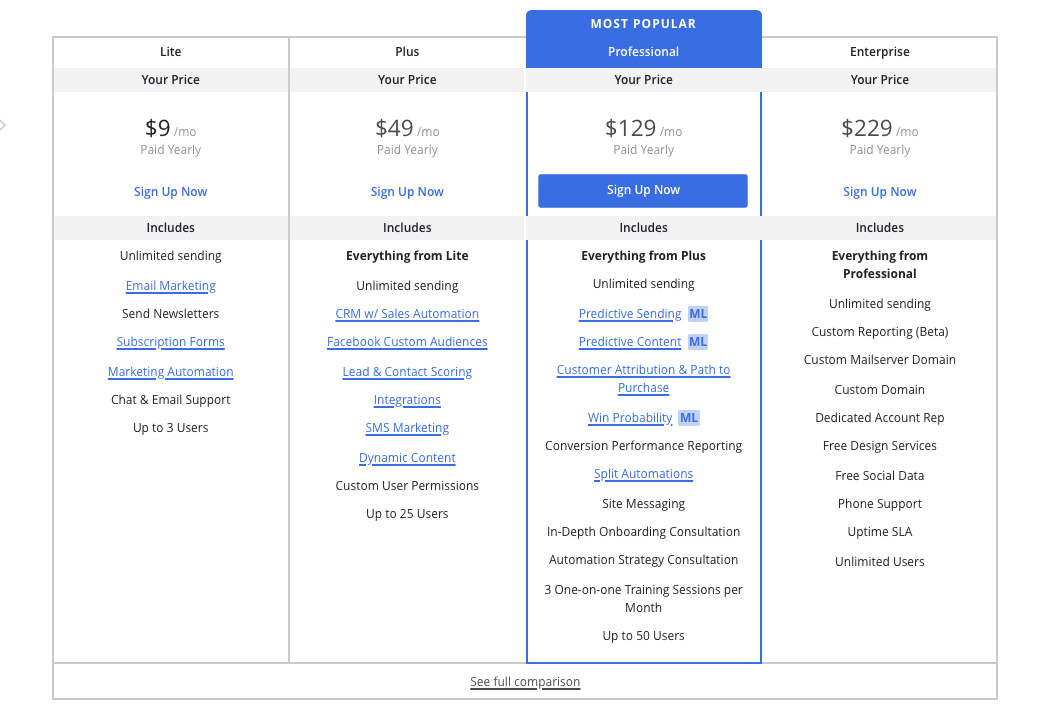Open the Integrations link

pyautogui.click(x=407, y=400)
